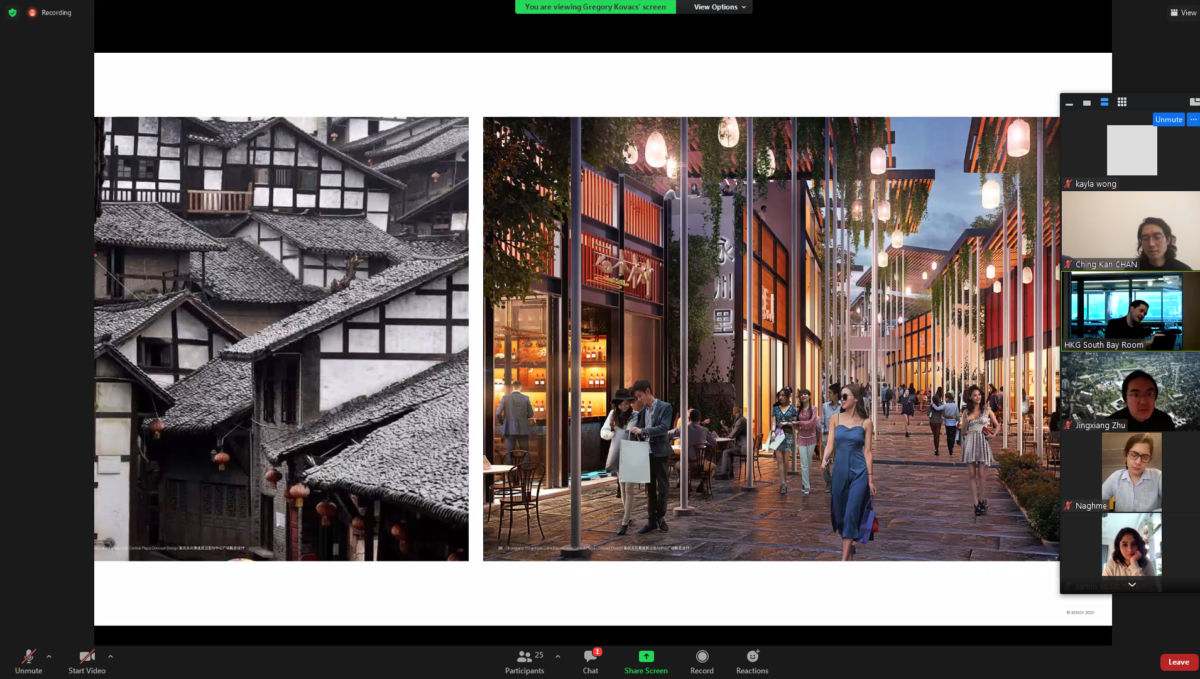Toggle Start Video camera button
Screen dimensions: 1200x679
tap(87, 658)
